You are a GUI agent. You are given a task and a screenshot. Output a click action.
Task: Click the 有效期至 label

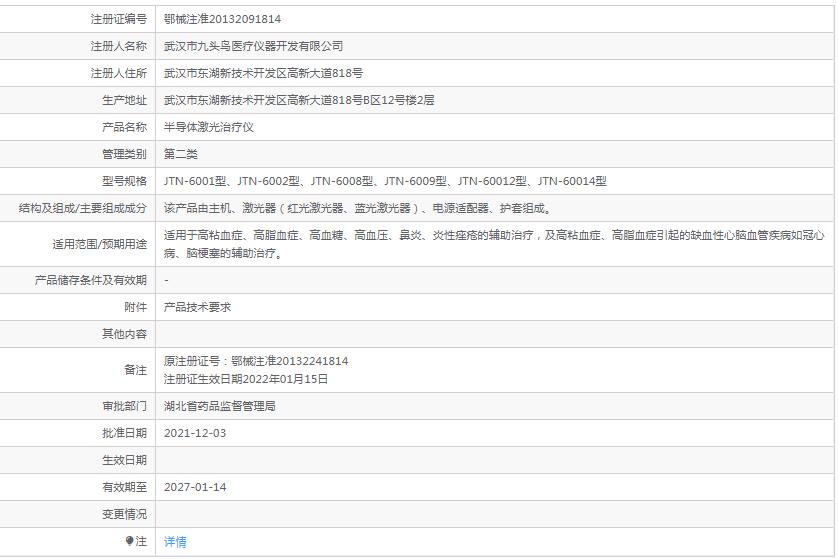pos(125,487)
